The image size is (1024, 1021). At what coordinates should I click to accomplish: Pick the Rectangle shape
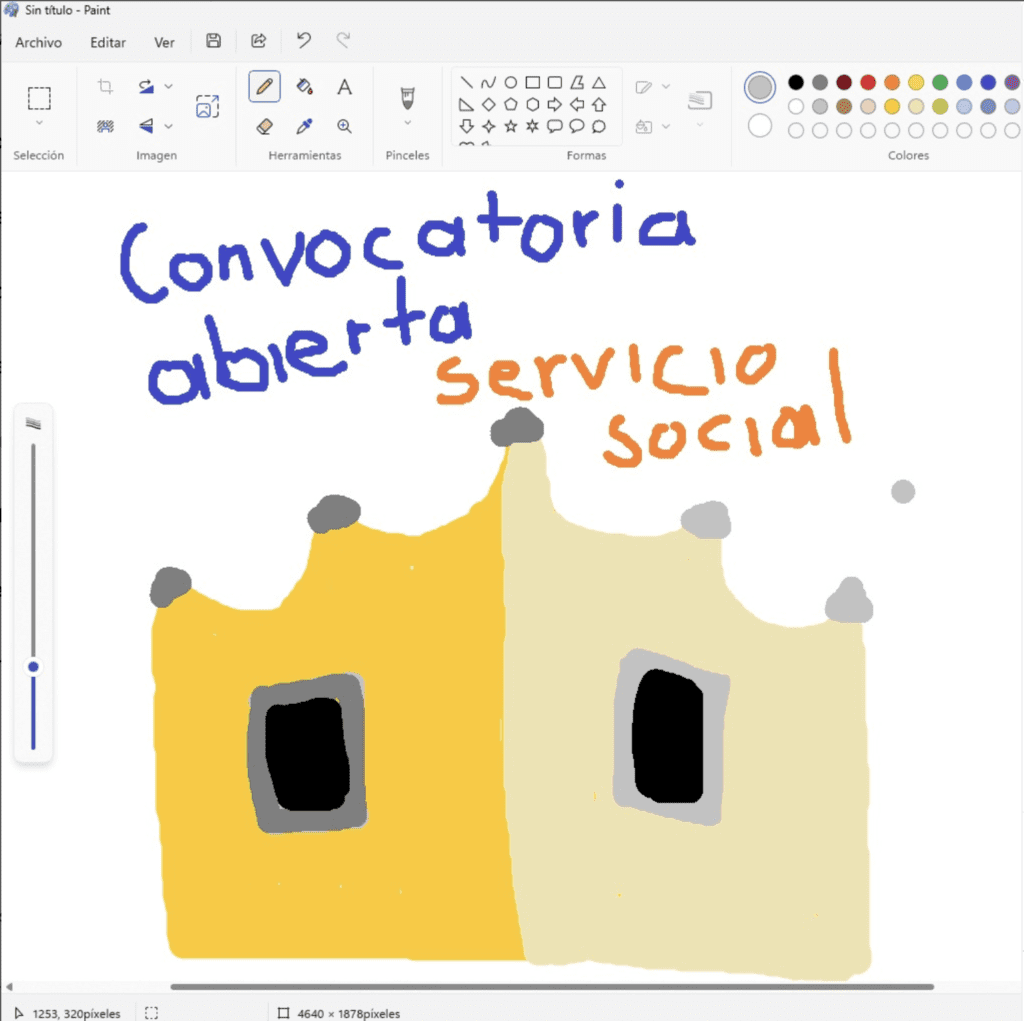[x=533, y=82]
